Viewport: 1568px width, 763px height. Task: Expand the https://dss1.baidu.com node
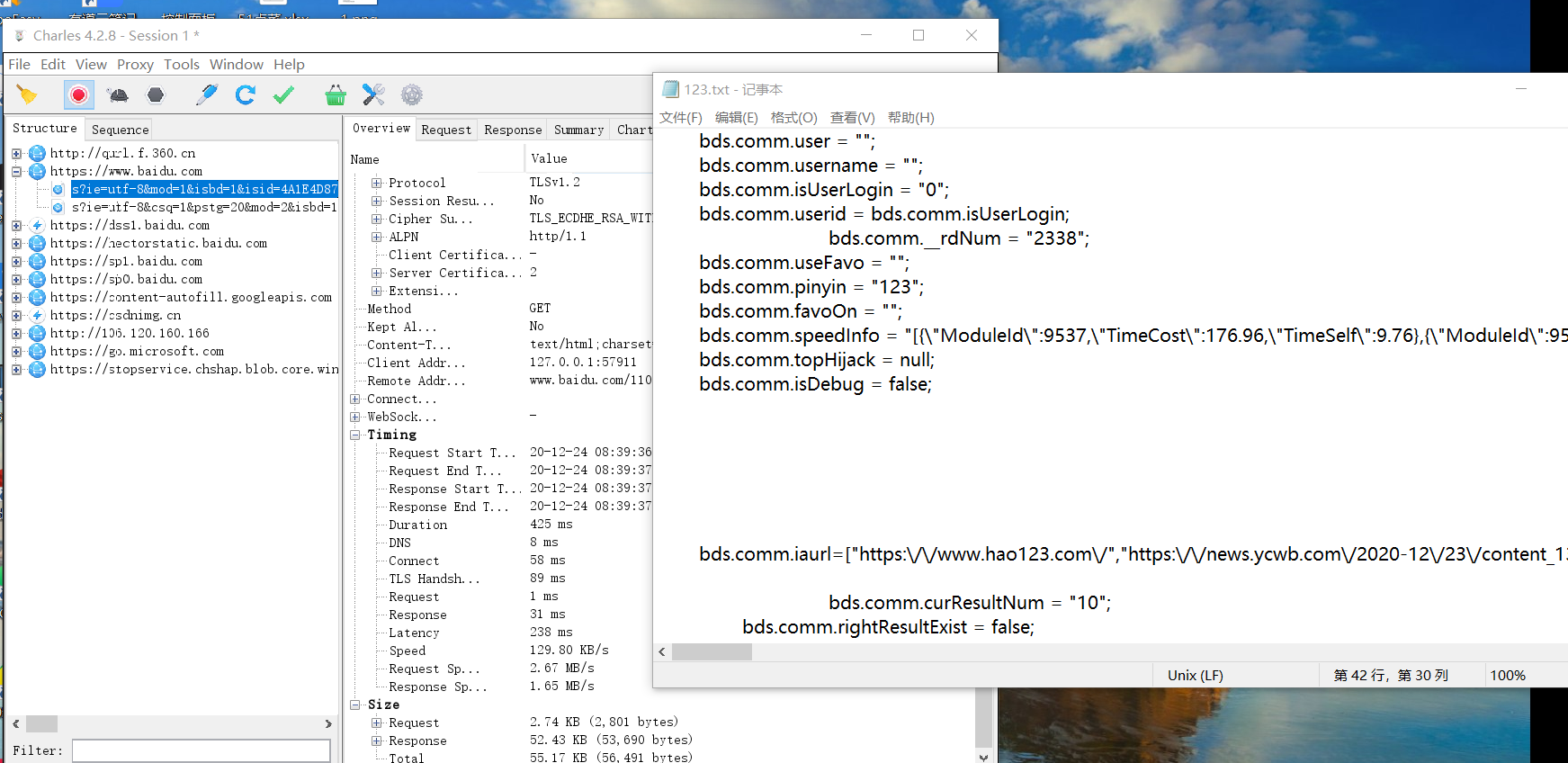pyautogui.click(x=16, y=225)
